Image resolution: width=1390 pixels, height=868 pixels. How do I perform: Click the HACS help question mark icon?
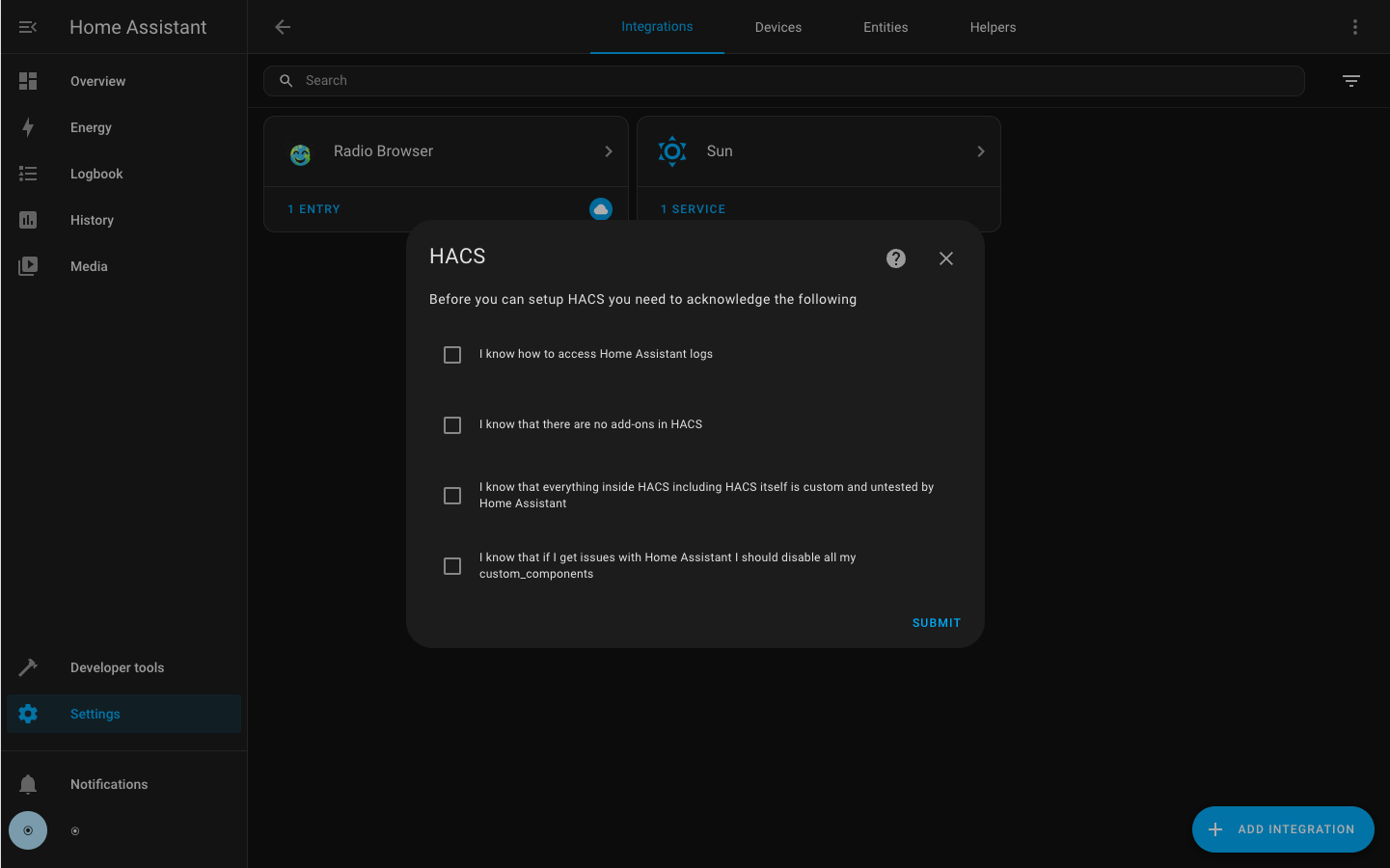point(895,258)
